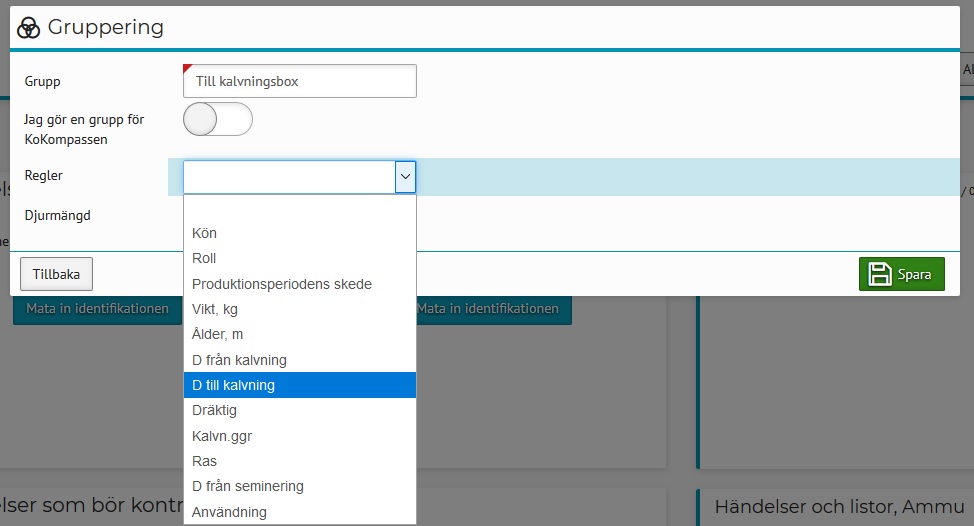Select highlighted 'D till kalvning' option
The height and width of the screenshot is (526, 974).
233,385
